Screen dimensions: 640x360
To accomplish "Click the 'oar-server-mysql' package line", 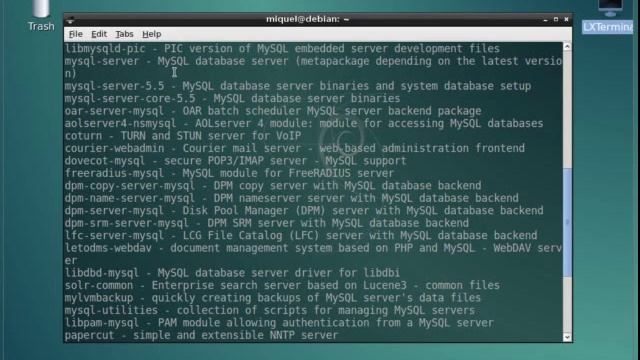I will click(x=273, y=111).
